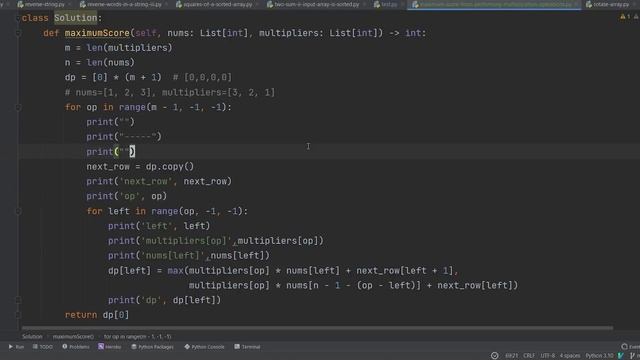Viewport: 640px width, 360px height.
Task: Change CRLF line separator setting
Action: (x=529, y=356)
